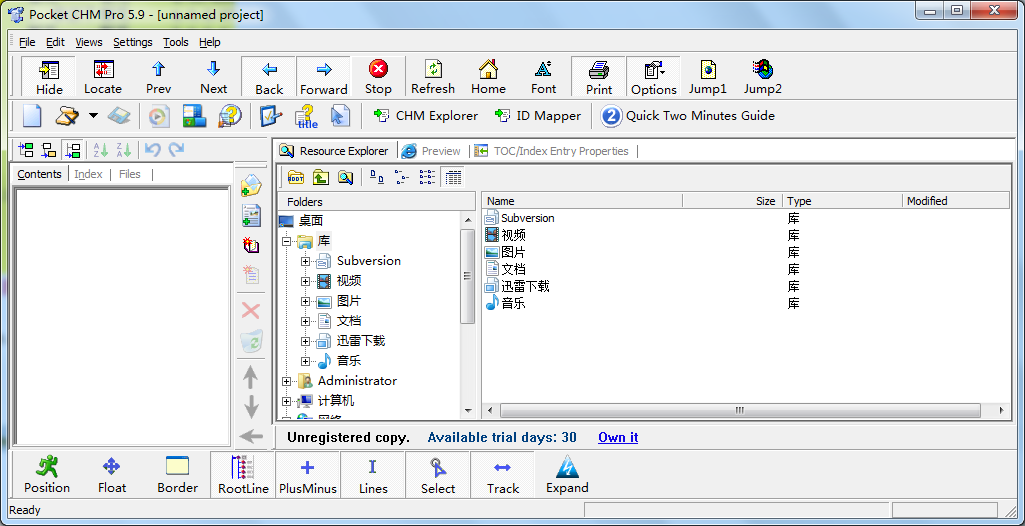Image resolution: width=1025 pixels, height=526 pixels.
Task: Click the horizontal scrollbar in file list
Action: pyautogui.click(x=740, y=410)
